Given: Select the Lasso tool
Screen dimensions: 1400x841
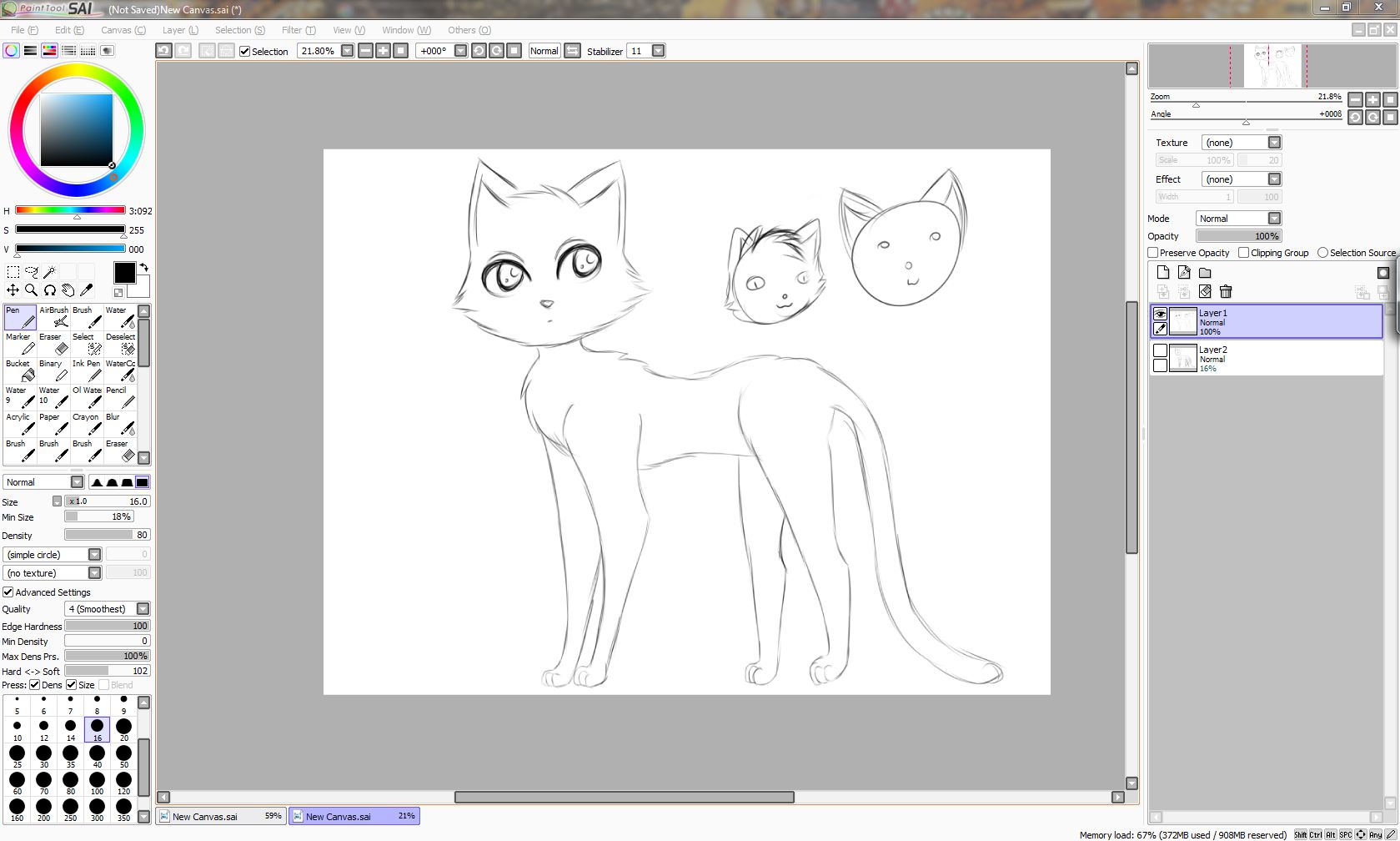Looking at the screenshot, I should [x=32, y=272].
